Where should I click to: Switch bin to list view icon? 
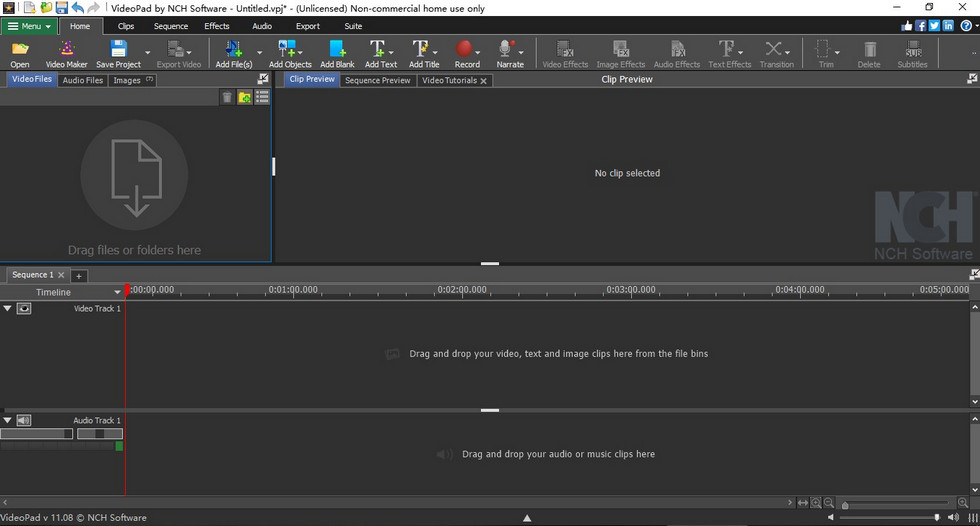[262, 97]
